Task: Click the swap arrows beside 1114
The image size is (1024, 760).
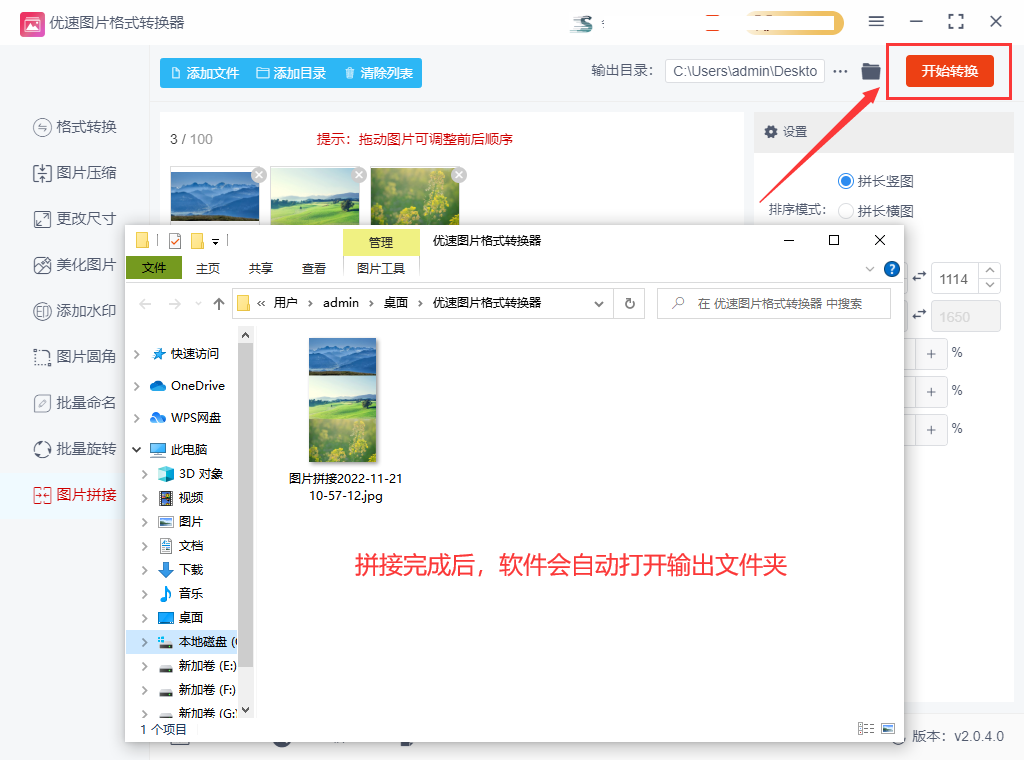Action: (x=919, y=277)
